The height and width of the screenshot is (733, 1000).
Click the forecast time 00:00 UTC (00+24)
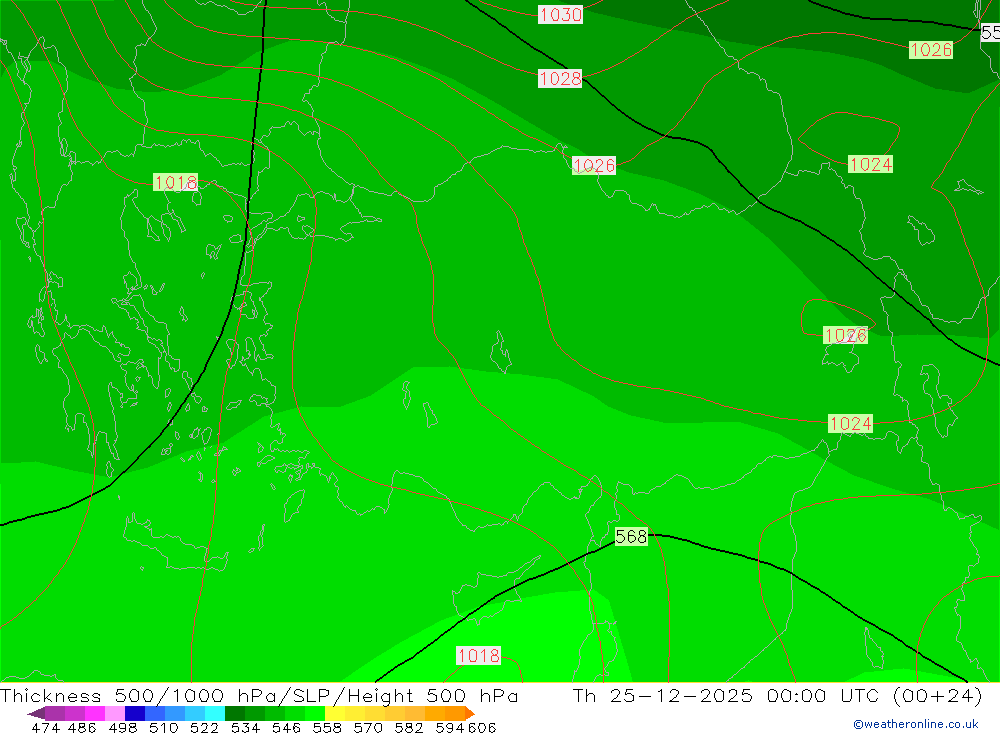click(x=874, y=695)
